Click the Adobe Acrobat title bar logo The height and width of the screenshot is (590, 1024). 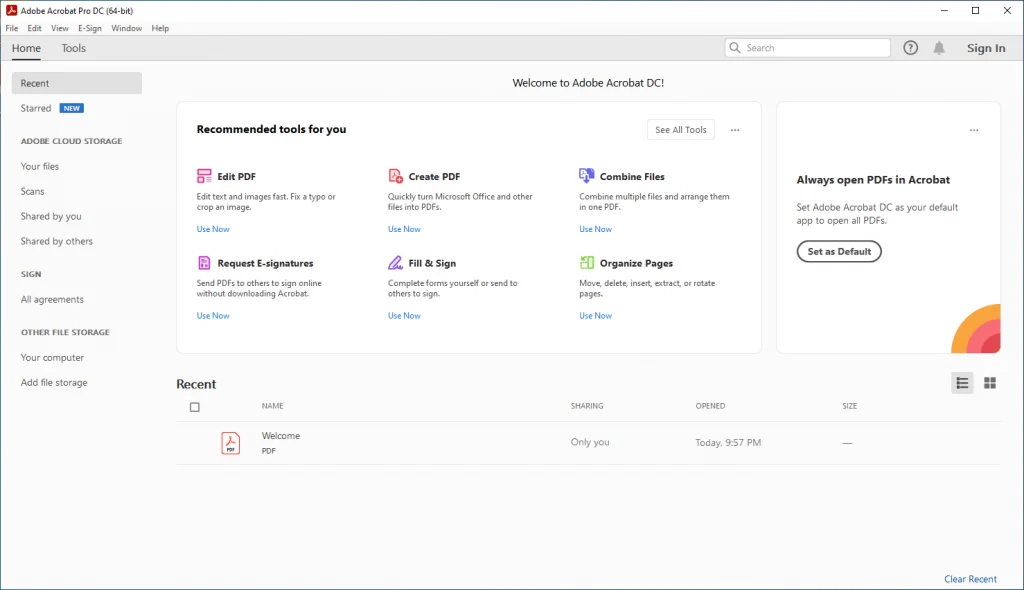[x=11, y=10]
